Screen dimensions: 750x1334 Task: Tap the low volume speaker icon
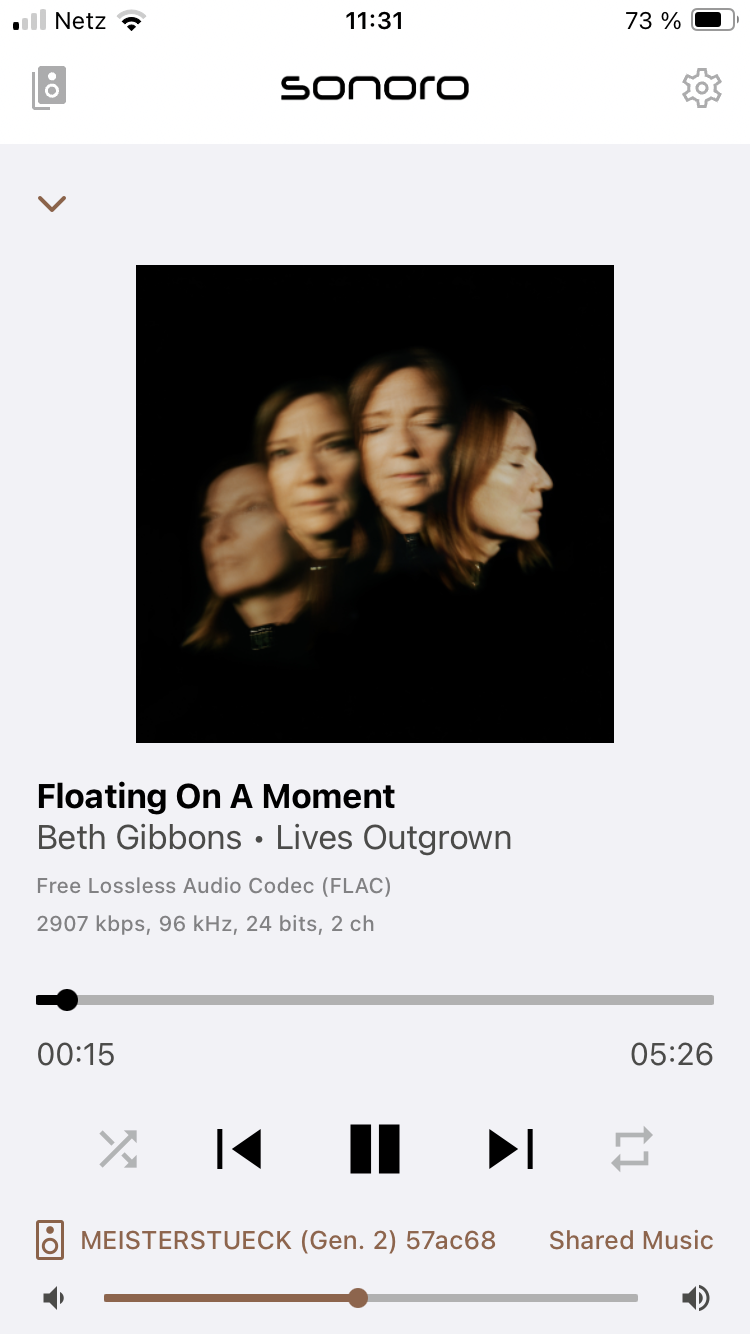[54, 1298]
